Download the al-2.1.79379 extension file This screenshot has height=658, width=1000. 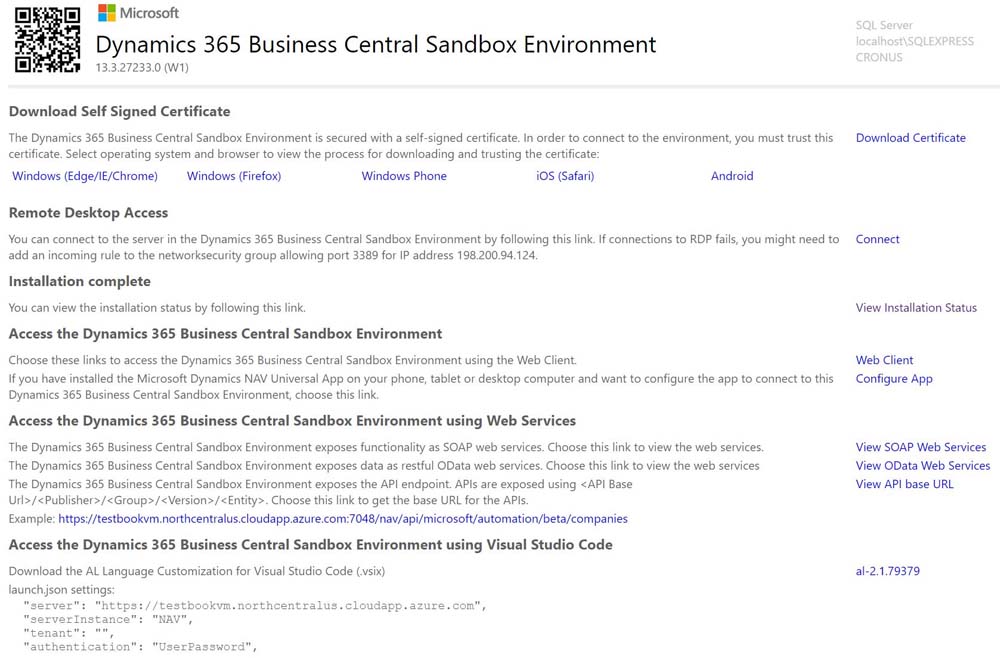click(887, 571)
